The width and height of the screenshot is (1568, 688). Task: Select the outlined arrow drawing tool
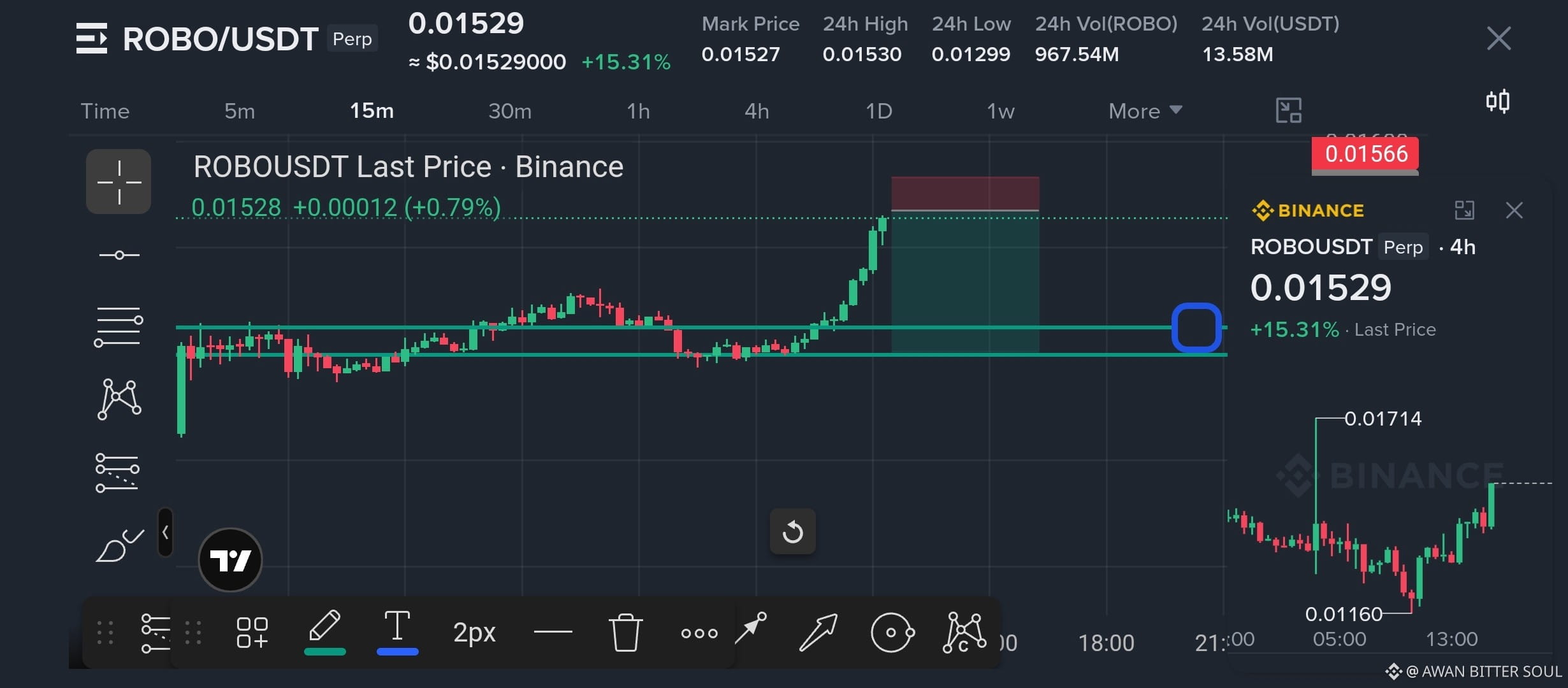pyautogui.click(x=818, y=633)
